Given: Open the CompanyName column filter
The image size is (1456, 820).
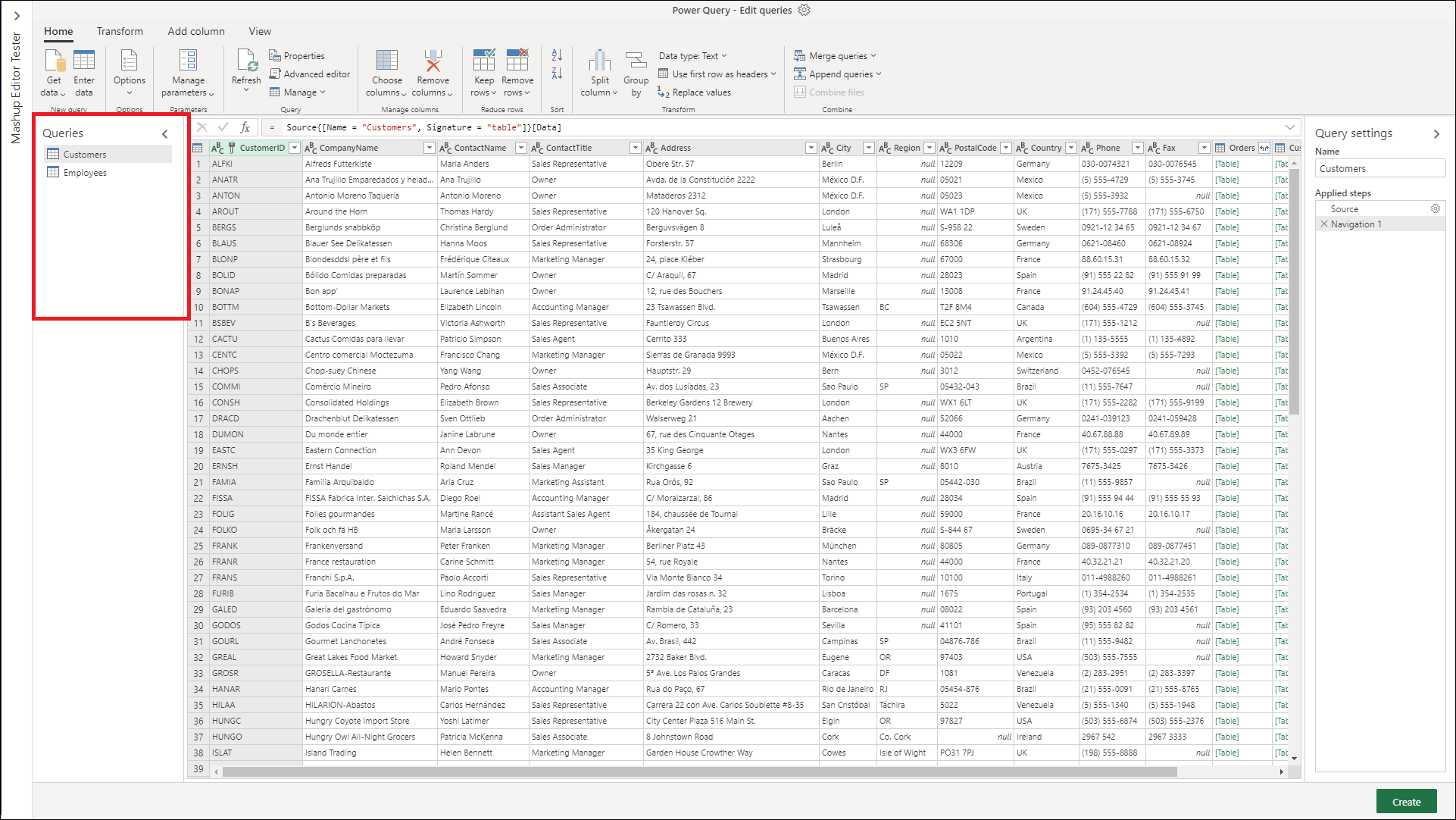Looking at the screenshot, I should click(x=429, y=147).
